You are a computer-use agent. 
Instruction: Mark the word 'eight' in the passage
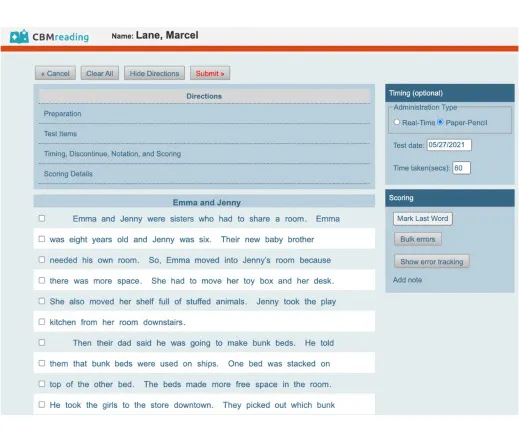tap(78, 240)
